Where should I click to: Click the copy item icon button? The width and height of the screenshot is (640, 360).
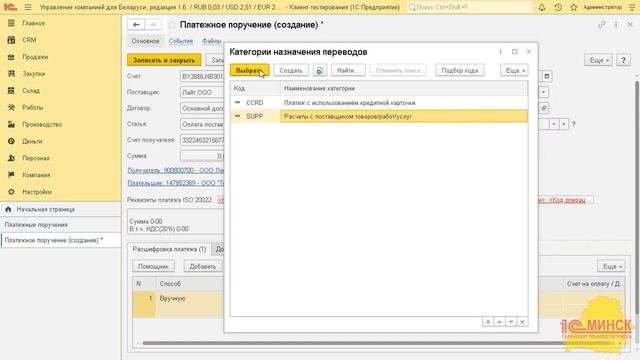(320, 70)
